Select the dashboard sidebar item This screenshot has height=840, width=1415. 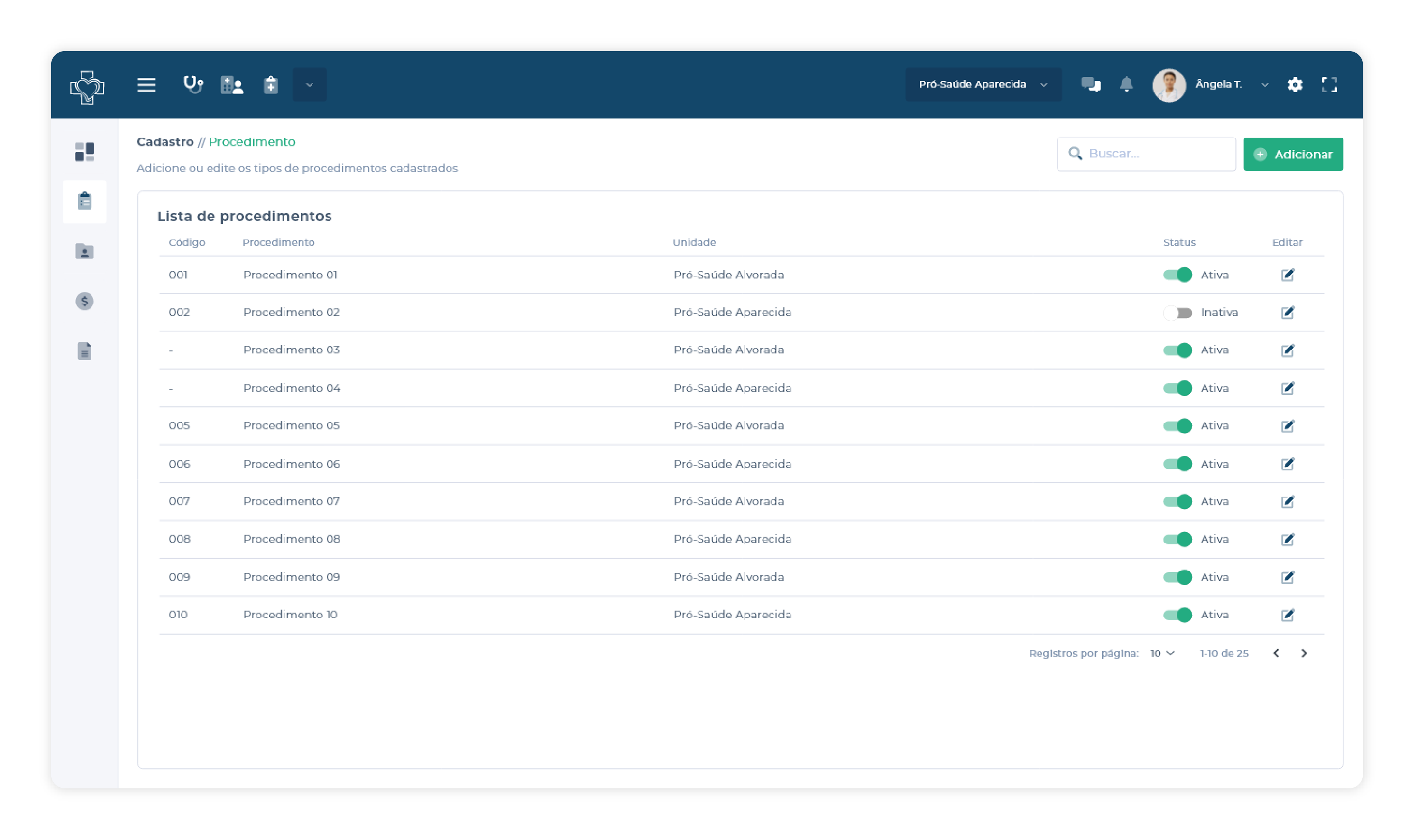pyautogui.click(x=85, y=152)
